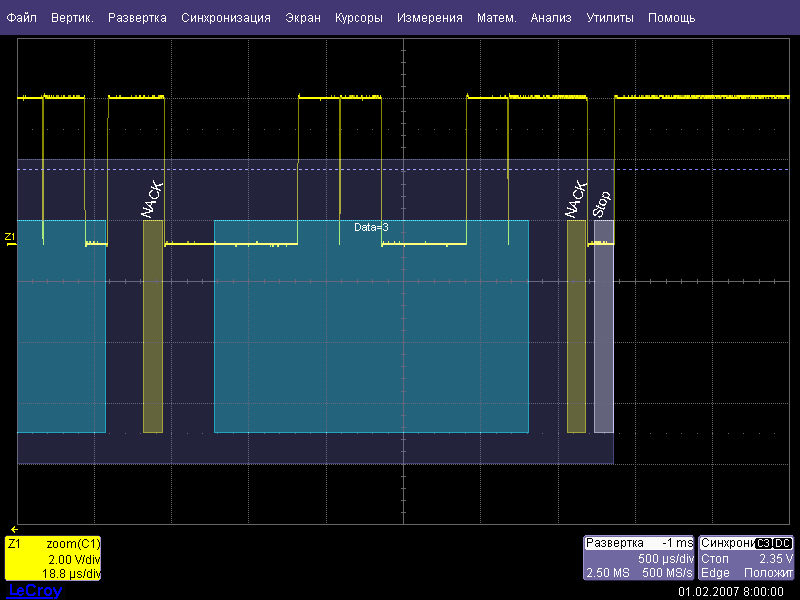The image size is (800, 600).
Task: Open the Файл menu
Action: (x=22, y=18)
